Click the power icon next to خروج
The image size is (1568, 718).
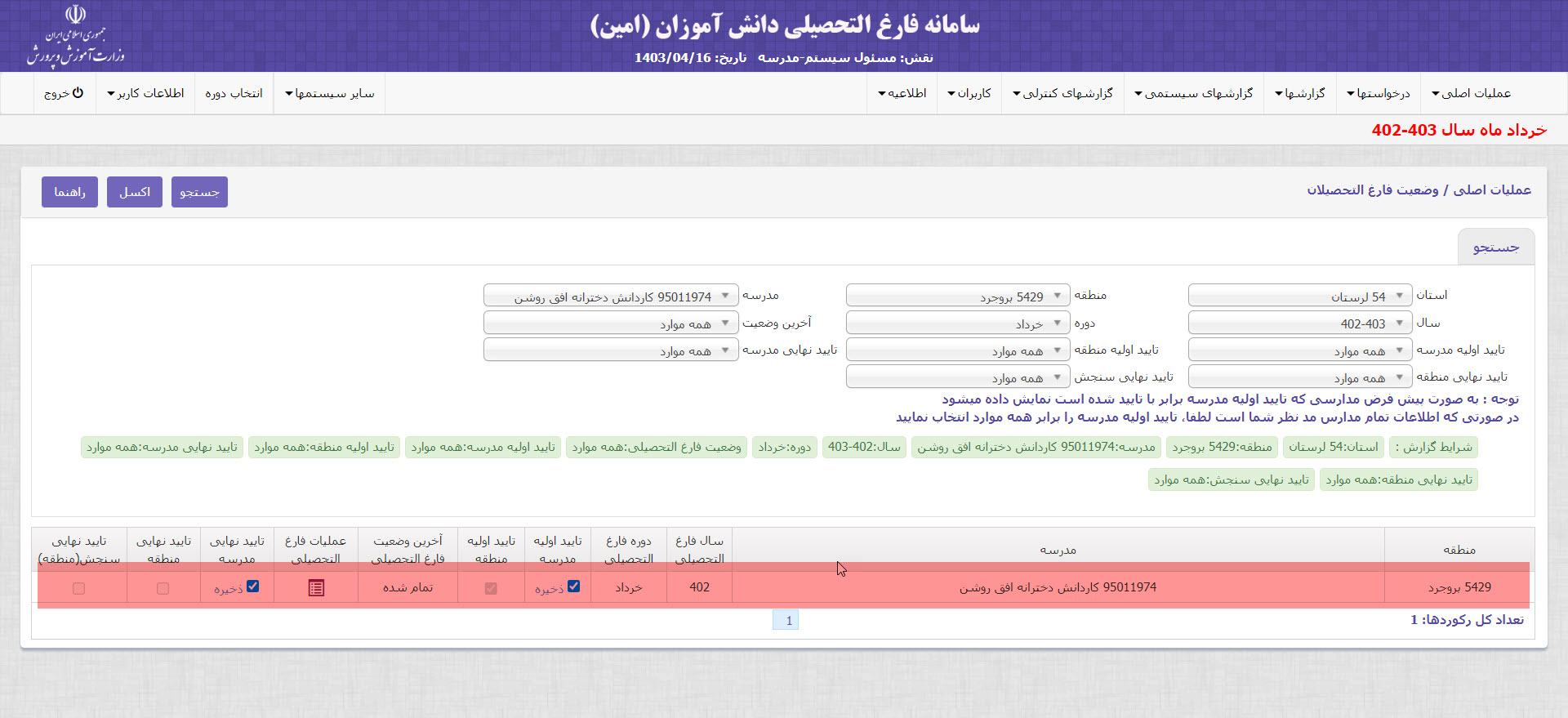pyautogui.click(x=78, y=93)
